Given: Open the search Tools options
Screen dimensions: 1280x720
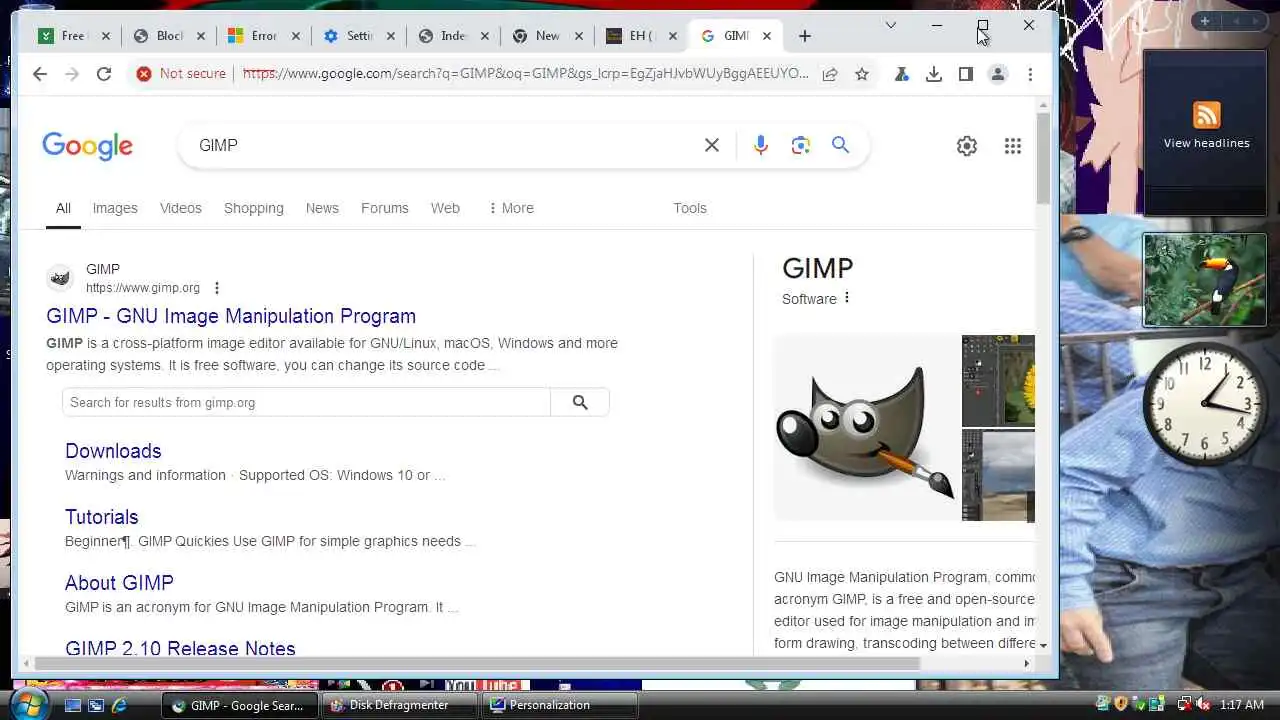Looking at the screenshot, I should [x=690, y=208].
